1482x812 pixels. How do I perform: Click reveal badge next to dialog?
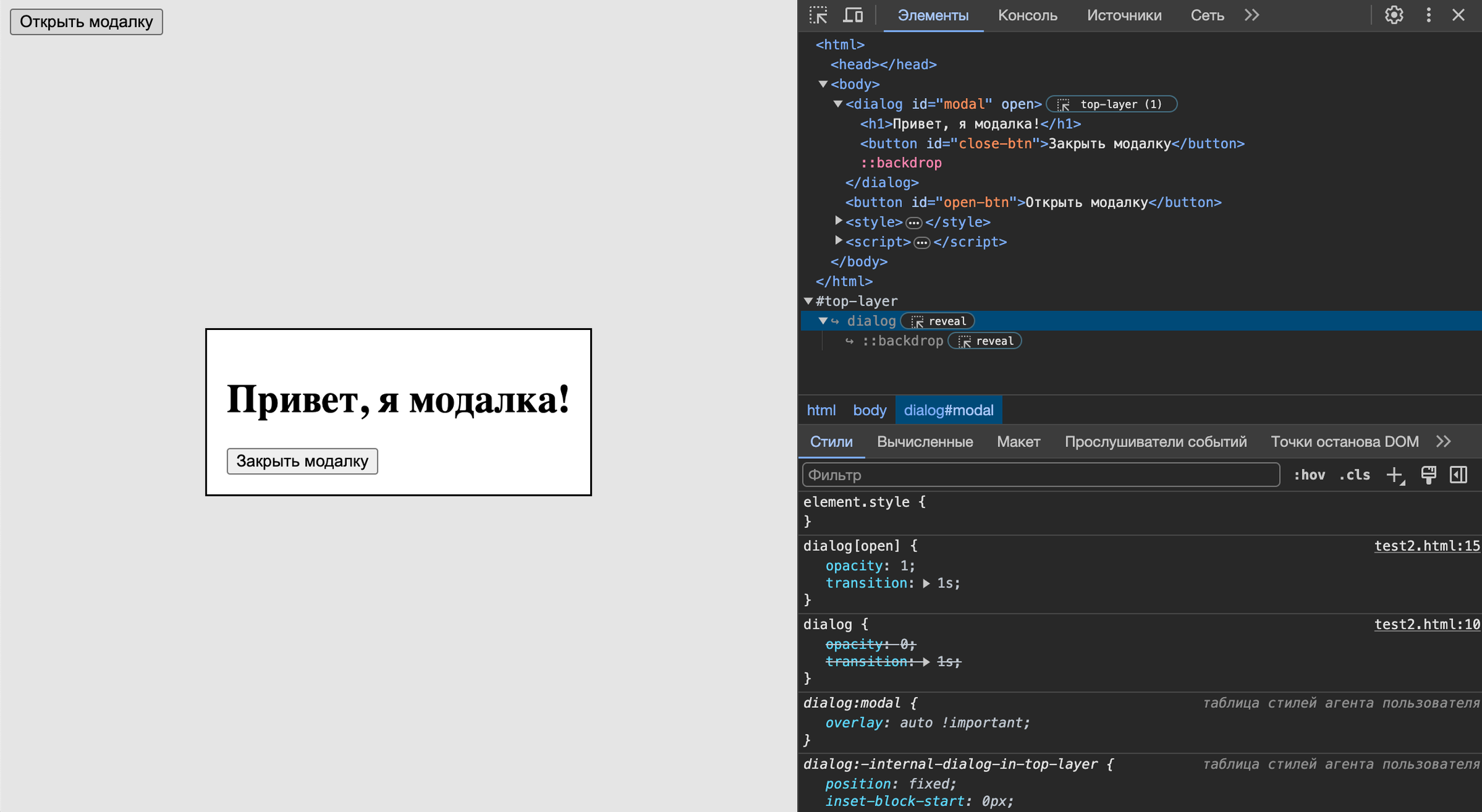pyautogui.click(x=938, y=321)
